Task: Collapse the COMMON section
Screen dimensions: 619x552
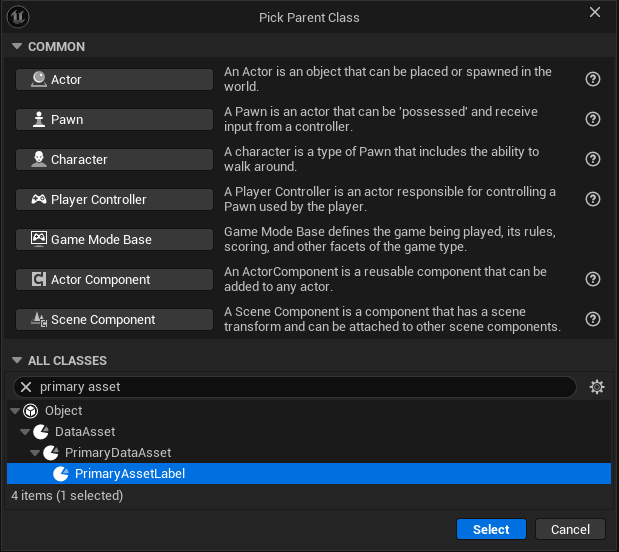Action: tap(17, 46)
